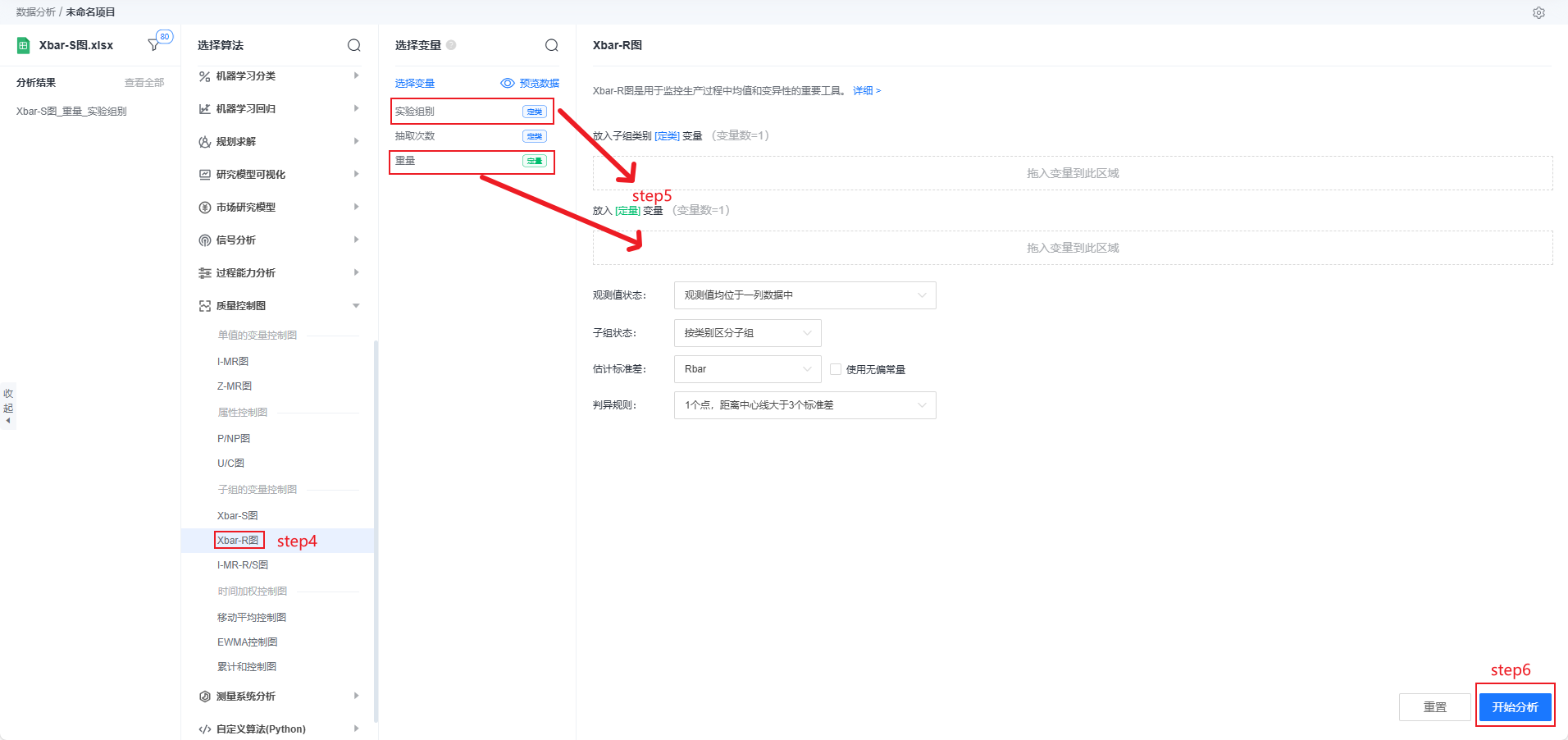
Task: Select the Xbar-R图 algorithm
Action: click(238, 541)
